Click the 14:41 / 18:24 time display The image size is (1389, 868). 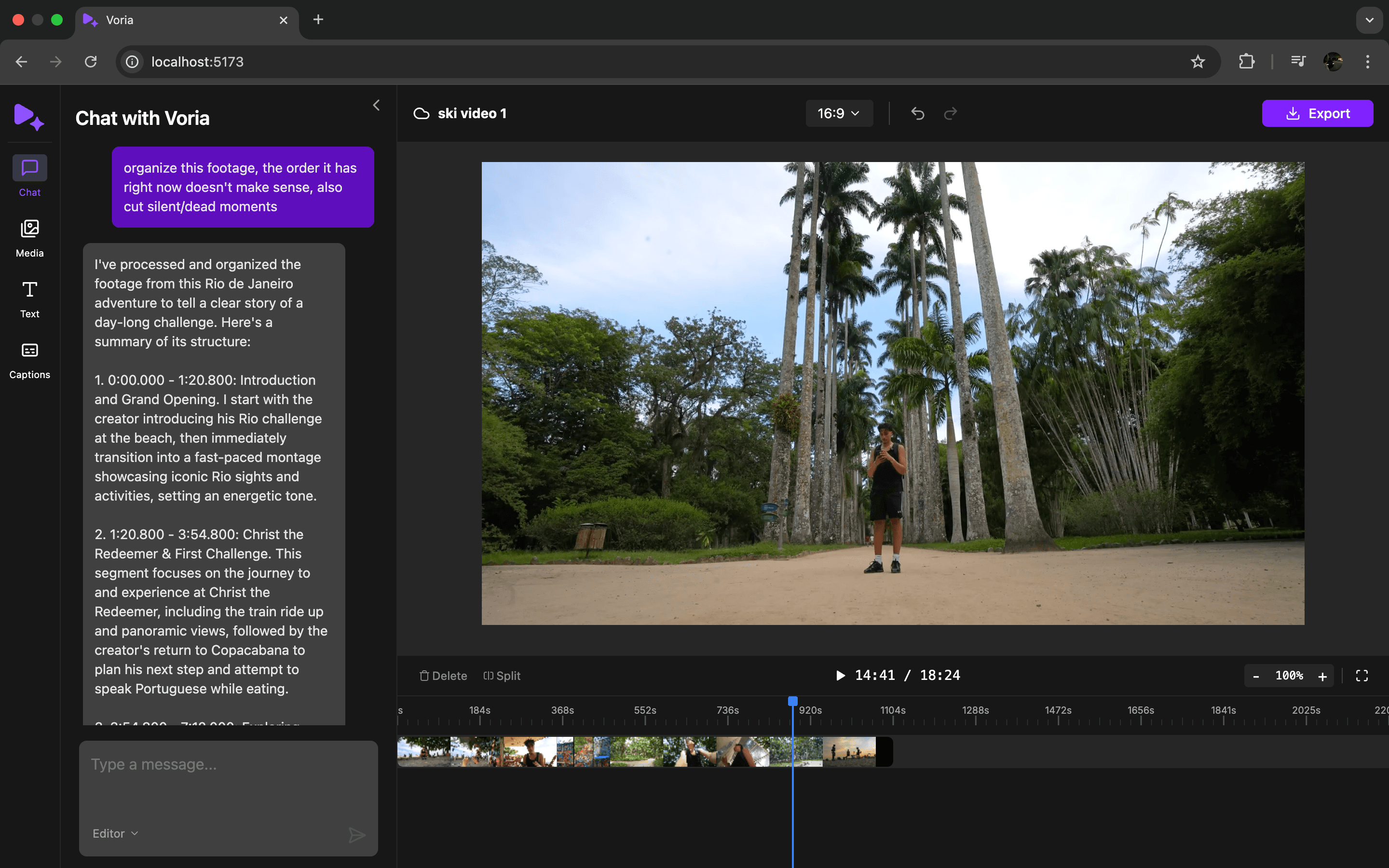click(x=908, y=675)
